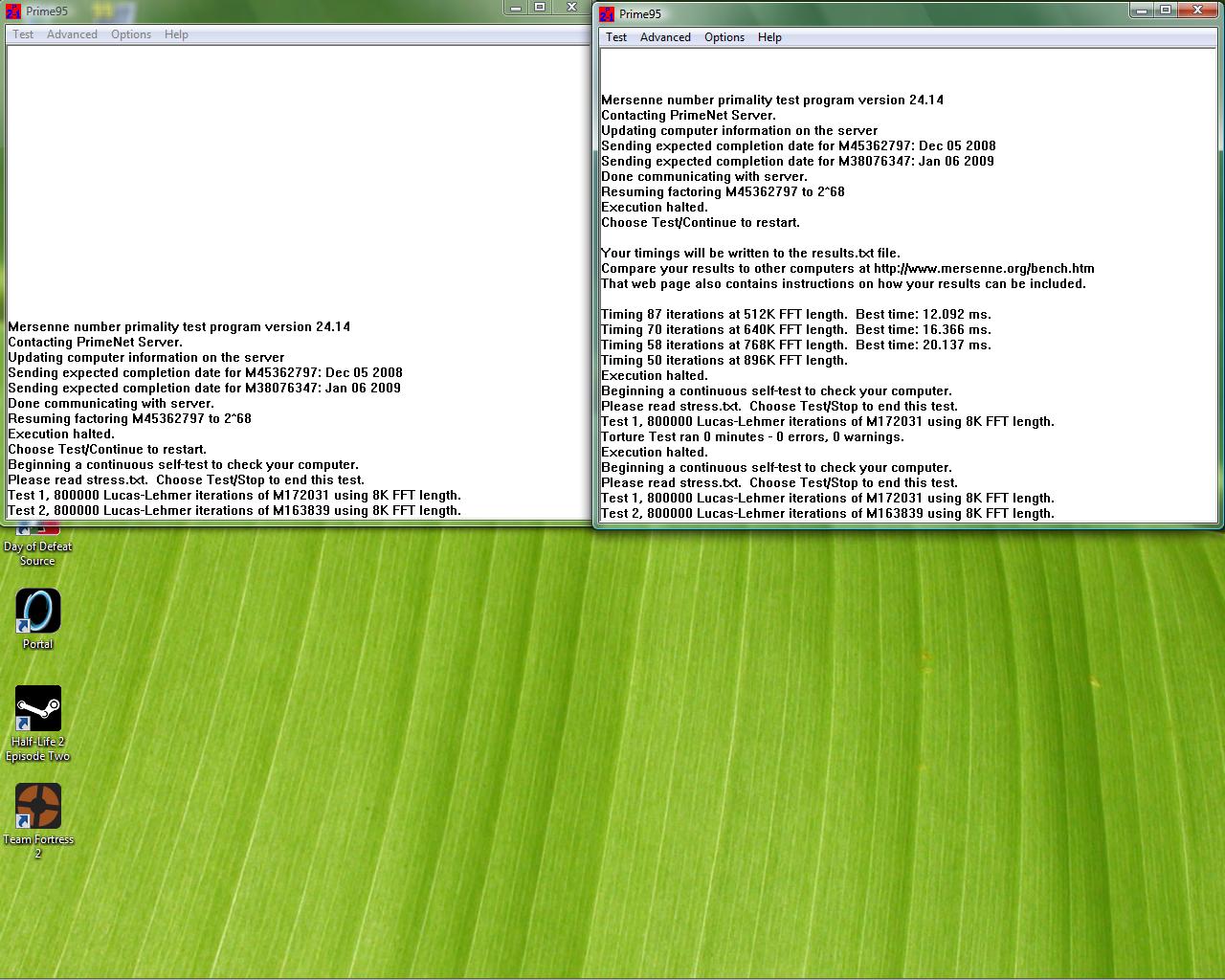Open Test menu in the left Prime95 window
Screen dimensions: 1225x980
click(x=23, y=34)
